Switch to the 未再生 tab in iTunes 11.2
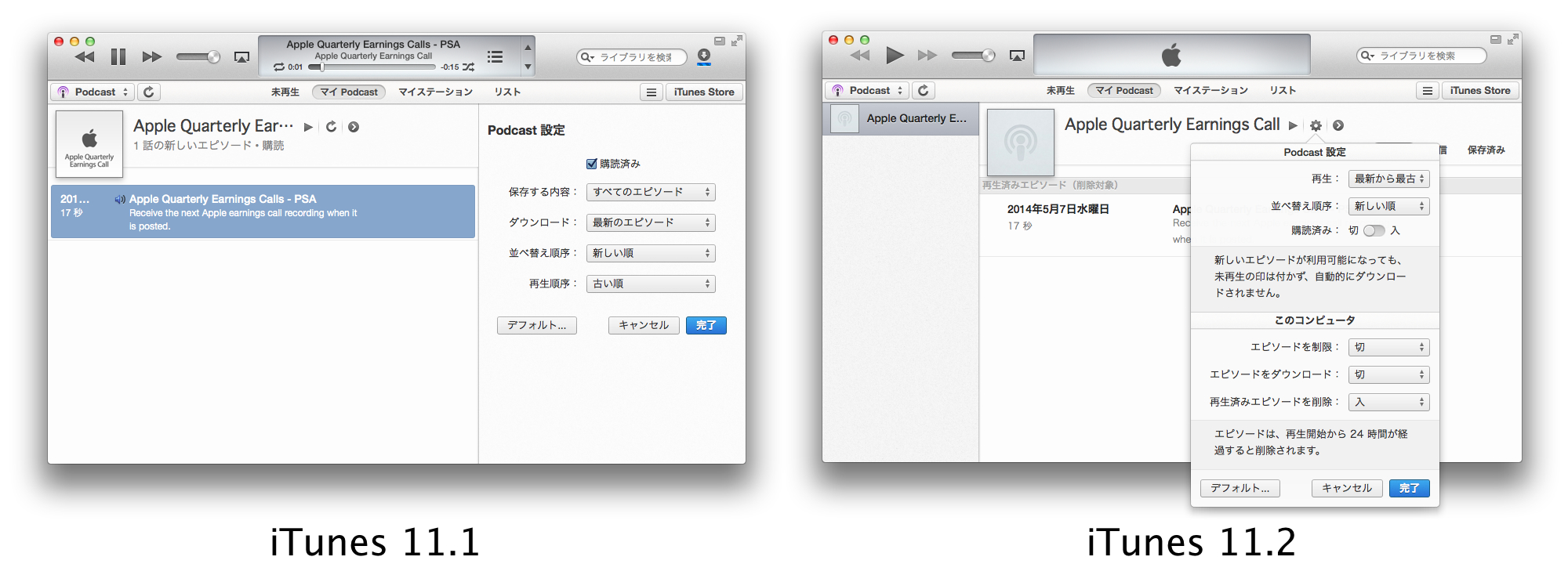1568x564 pixels. 1061,91
